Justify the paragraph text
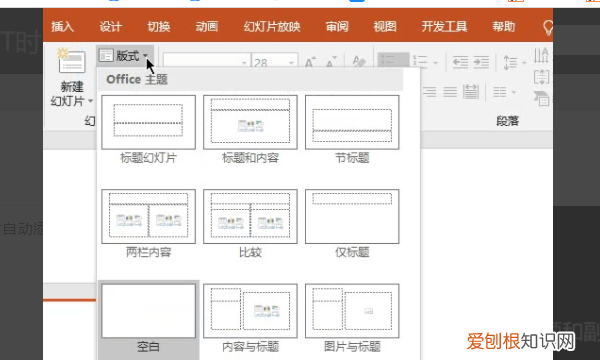The width and height of the screenshot is (600, 360). (450, 92)
